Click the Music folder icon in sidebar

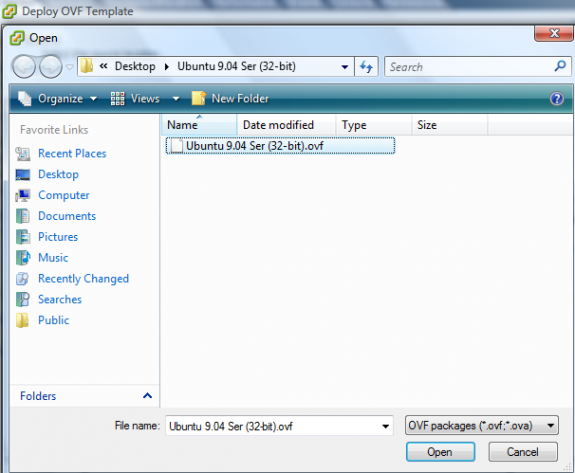click(x=23, y=258)
